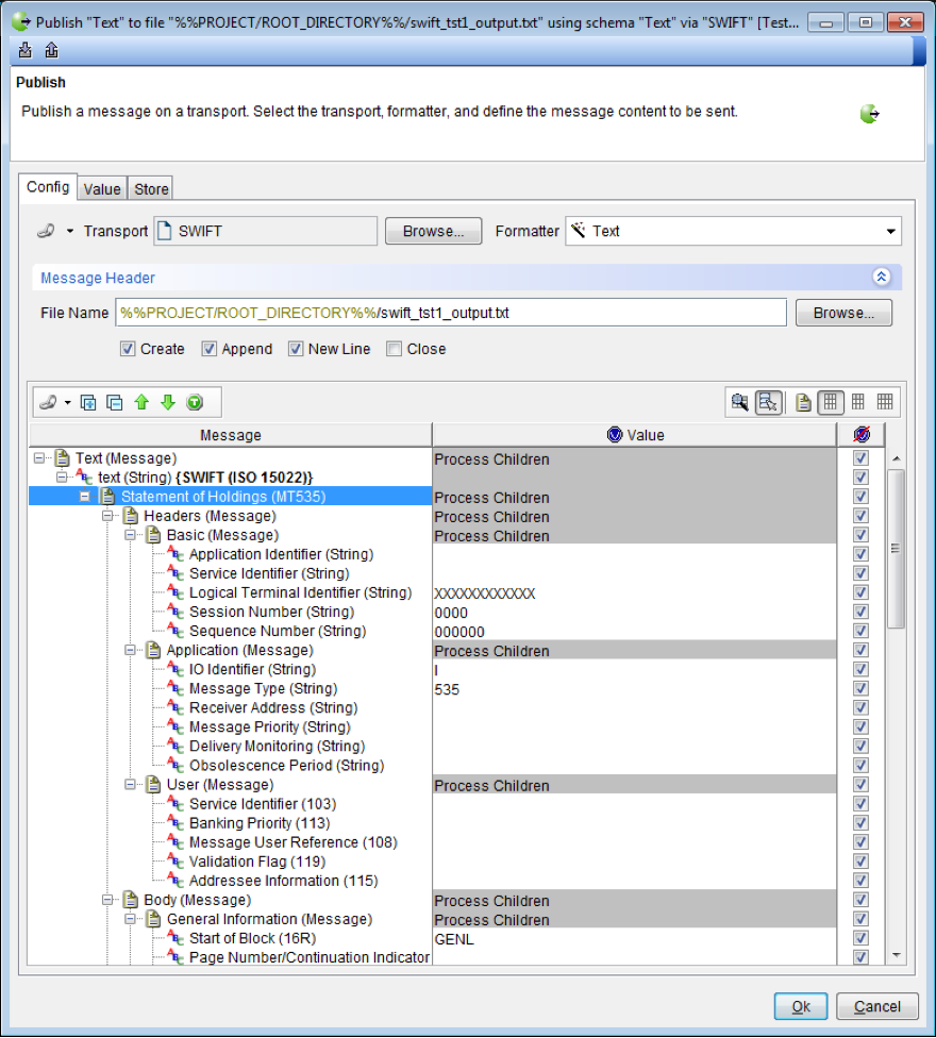Click the import icon in the top toolbar
This screenshot has width=936, height=1038.
pos(25,50)
